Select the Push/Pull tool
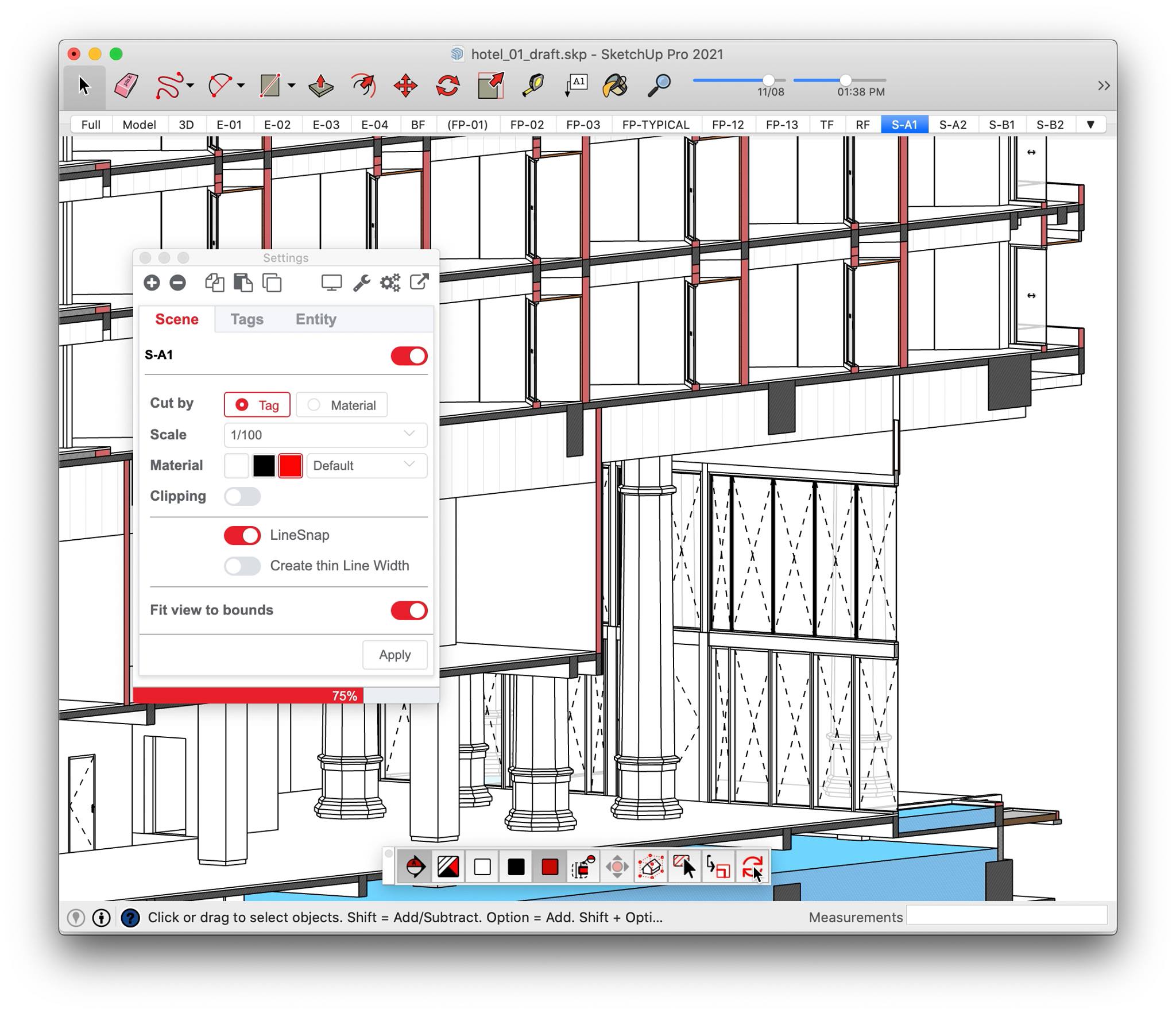 click(321, 86)
